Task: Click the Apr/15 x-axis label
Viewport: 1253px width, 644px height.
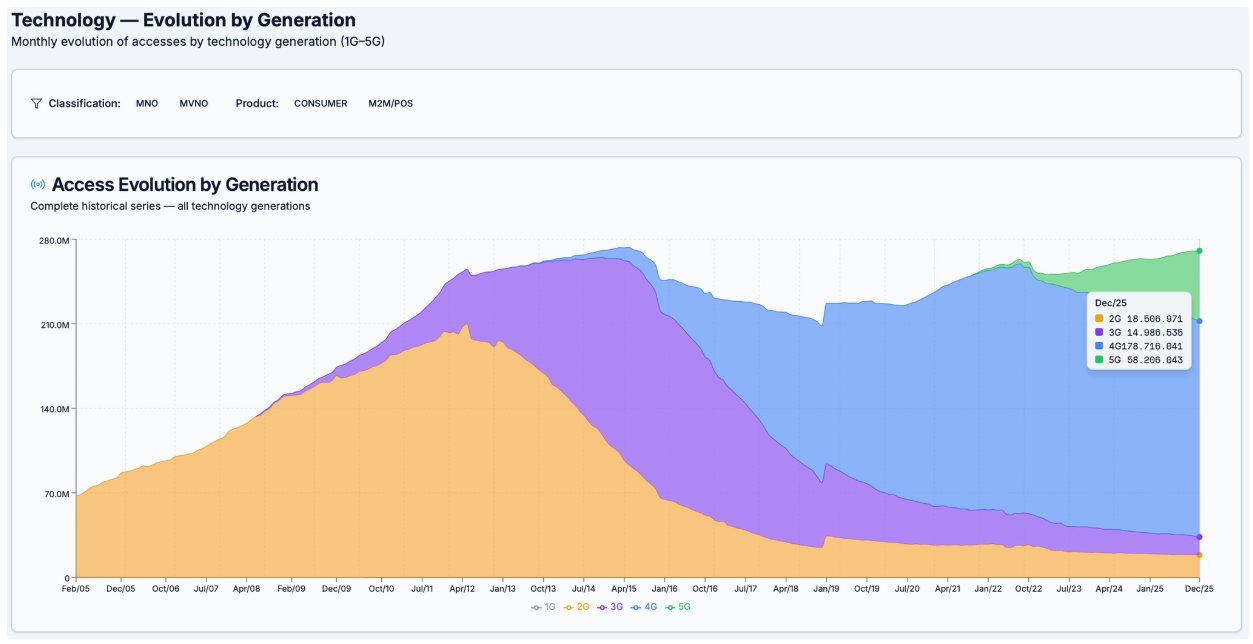Action: 624,590
